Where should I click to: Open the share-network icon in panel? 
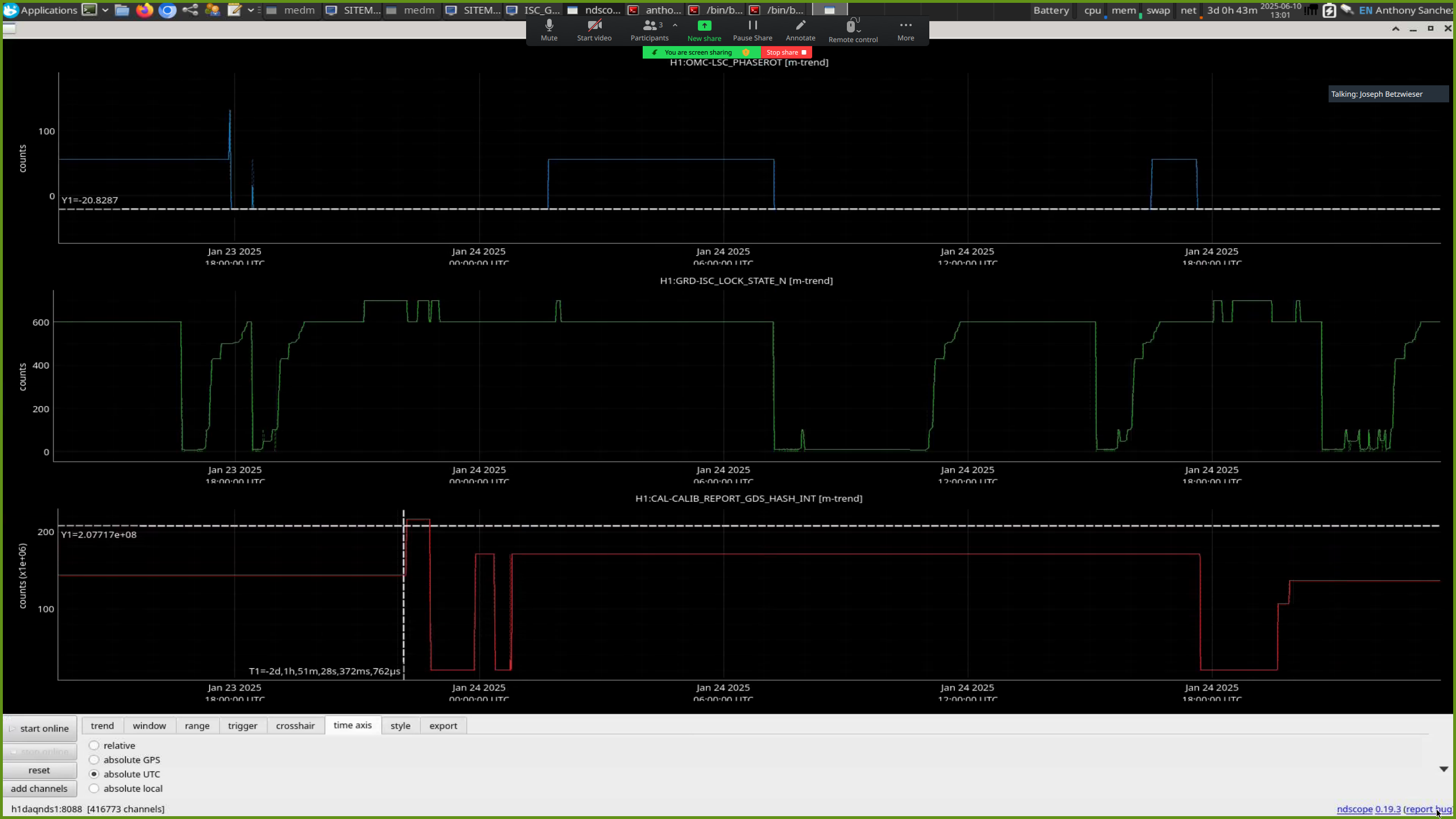coord(190,10)
